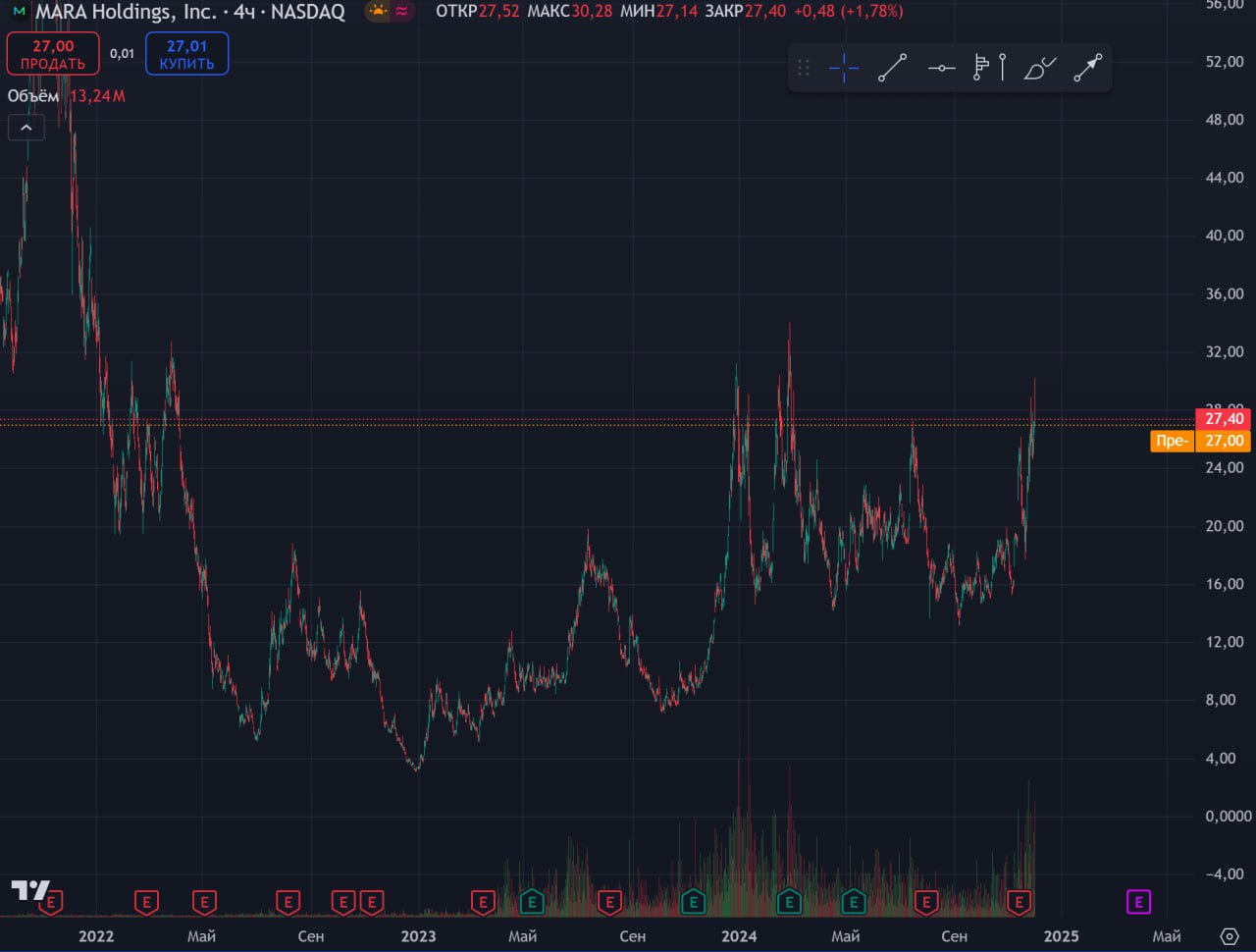The width and height of the screenshot is (1256, 952).
Task: Click the КУПИТЬ 27,01 buy button
Action: point(186,54)
